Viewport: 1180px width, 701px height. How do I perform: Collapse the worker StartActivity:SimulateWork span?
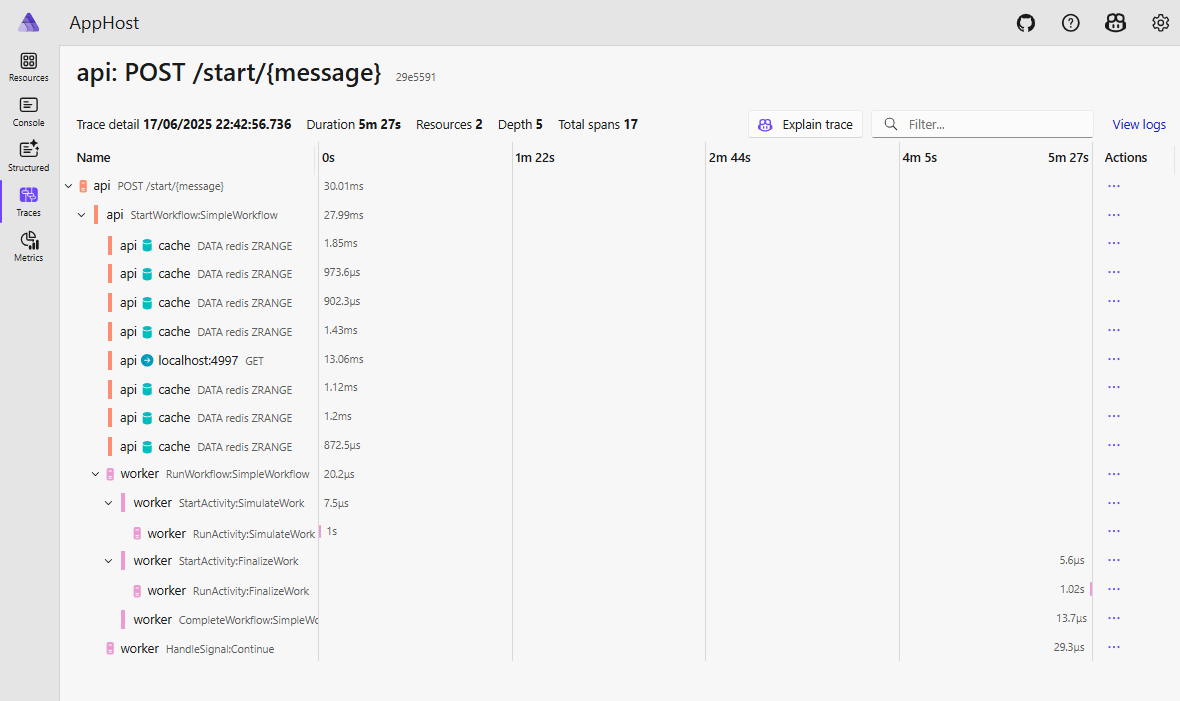(x=109, y=503)
